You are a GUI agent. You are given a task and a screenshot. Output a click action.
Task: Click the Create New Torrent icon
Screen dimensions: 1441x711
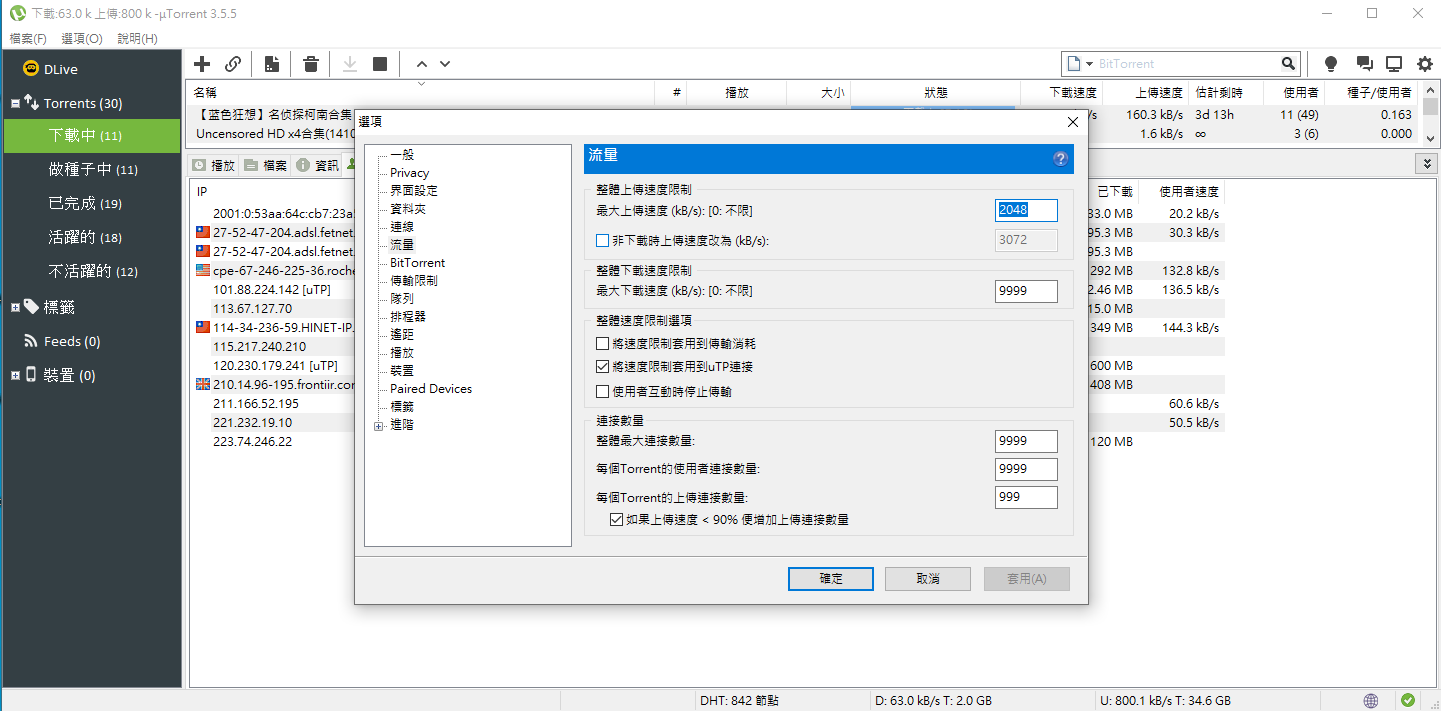click(x=272, y=64)
